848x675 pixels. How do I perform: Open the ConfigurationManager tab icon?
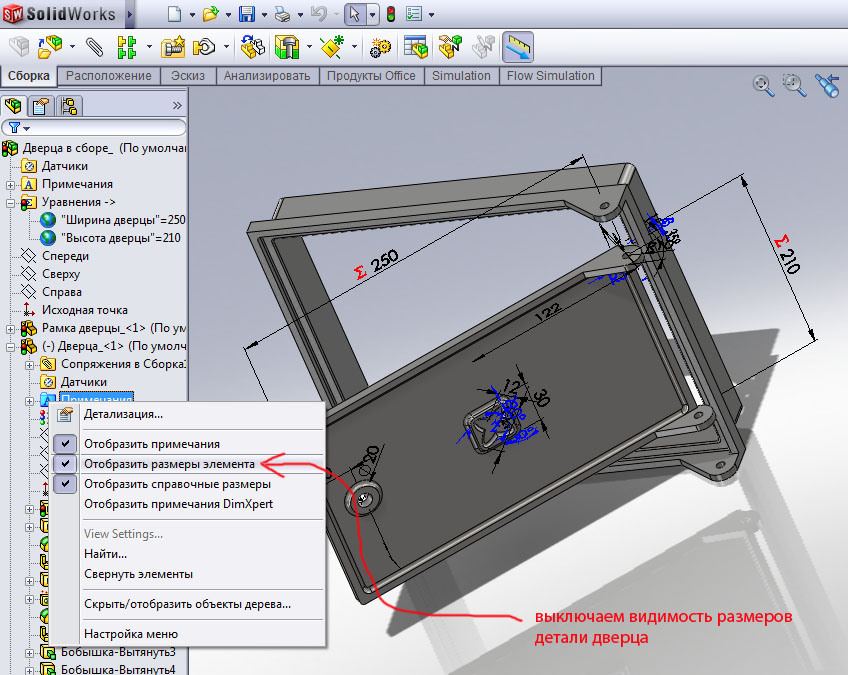coord(68,106)
